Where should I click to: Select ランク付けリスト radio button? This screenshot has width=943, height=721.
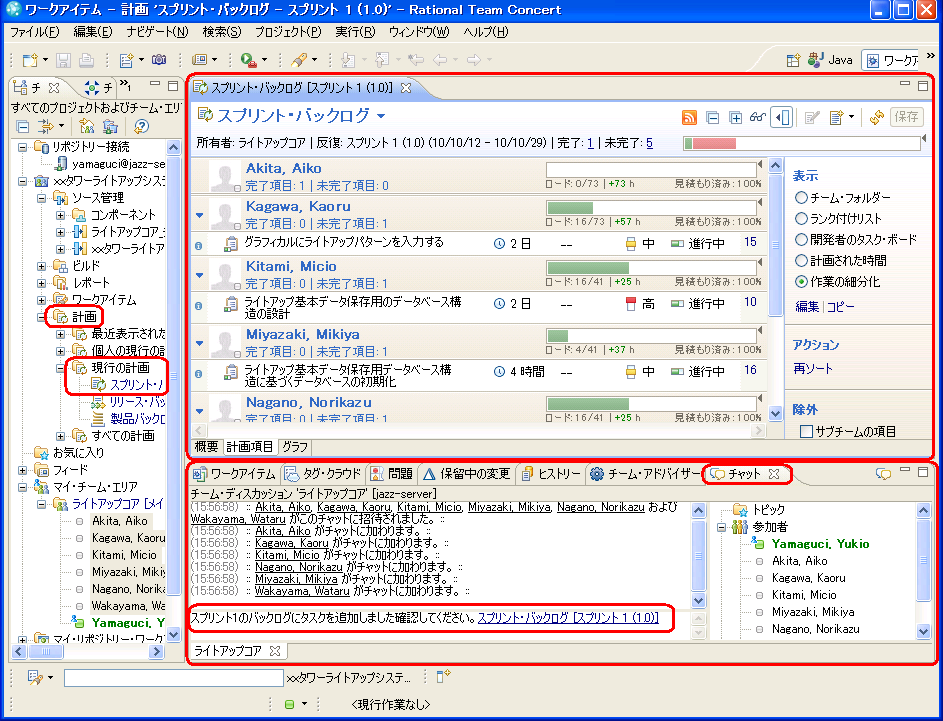point(801,218)
